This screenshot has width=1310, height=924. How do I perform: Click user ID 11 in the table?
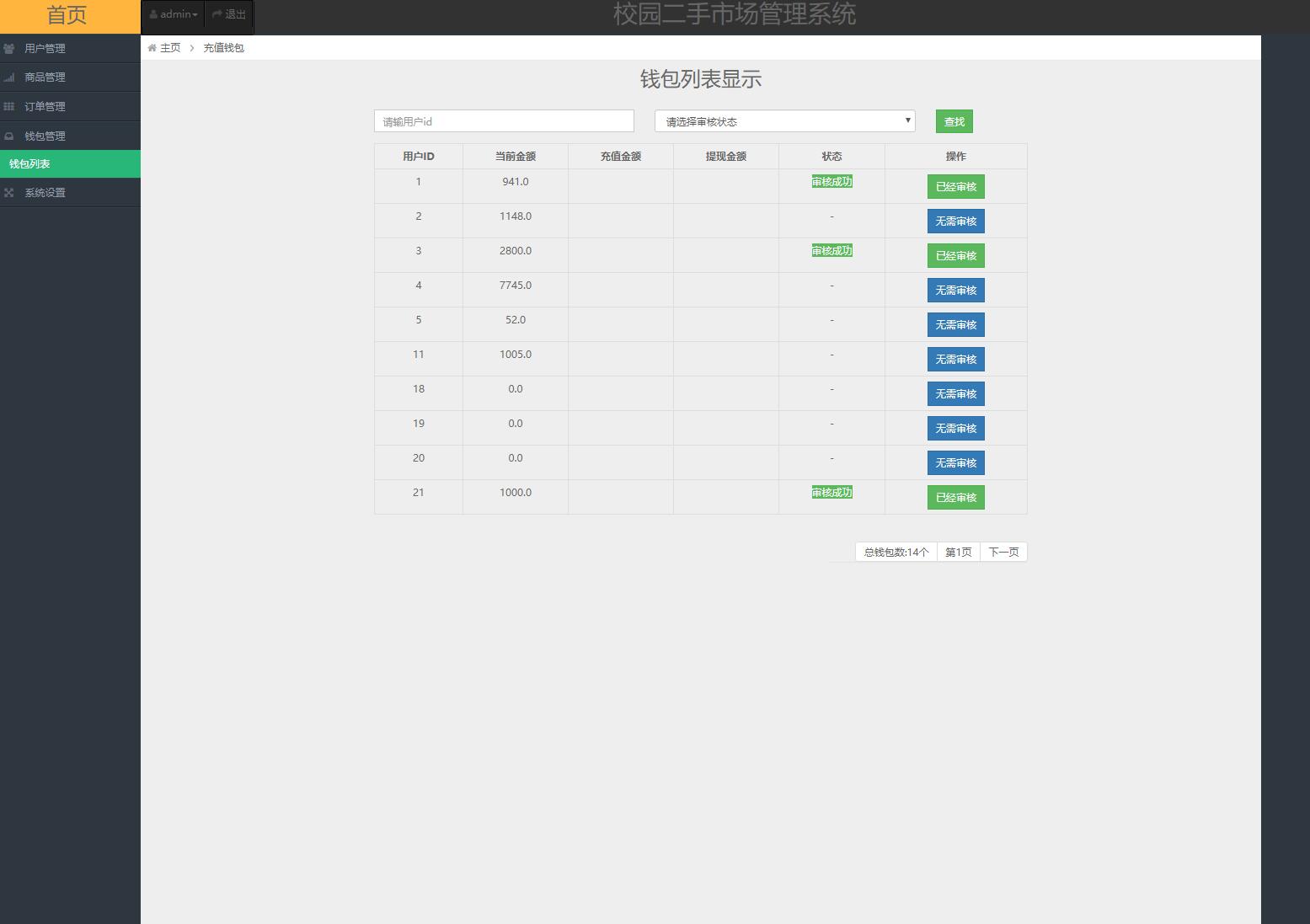point(419,355)
